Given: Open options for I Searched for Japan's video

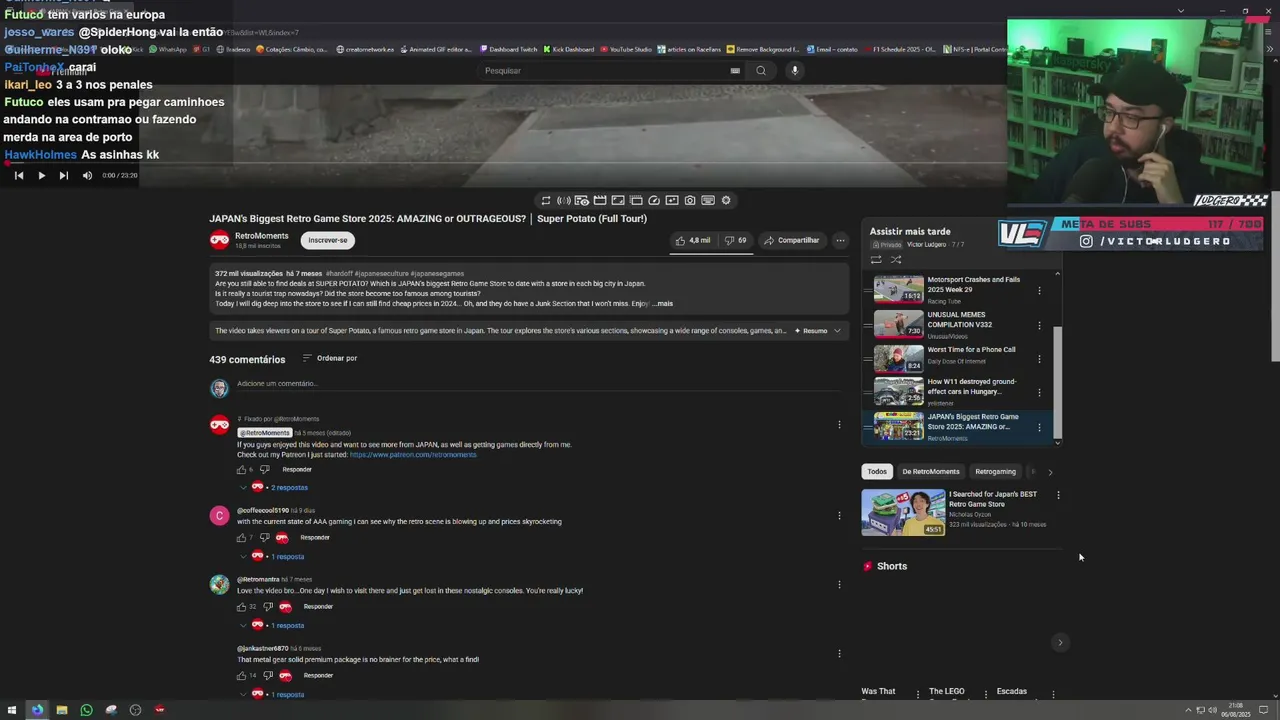Looking at the screenshot, I should point(1058,495).
